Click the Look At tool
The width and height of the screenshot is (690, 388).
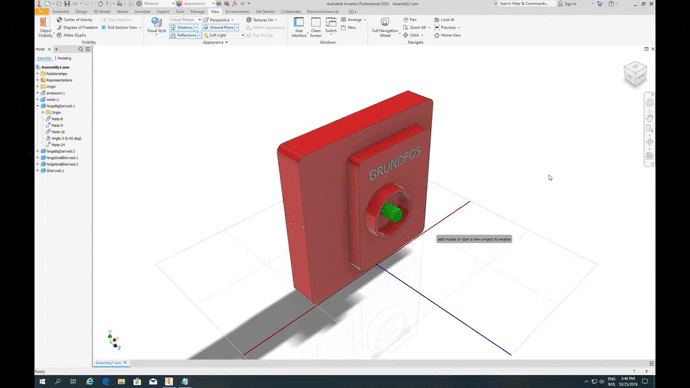(x=444, y=20)
